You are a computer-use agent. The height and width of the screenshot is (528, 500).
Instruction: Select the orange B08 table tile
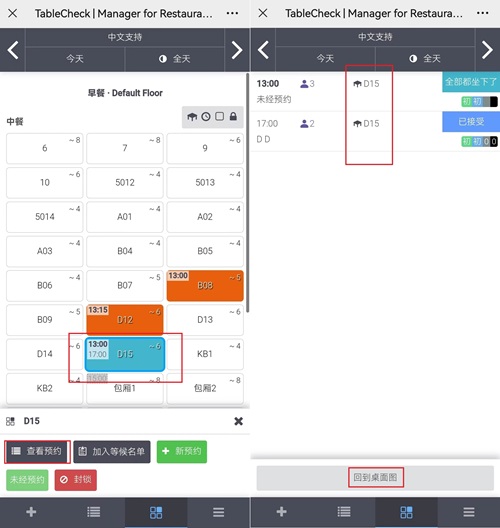coord(205,286)
